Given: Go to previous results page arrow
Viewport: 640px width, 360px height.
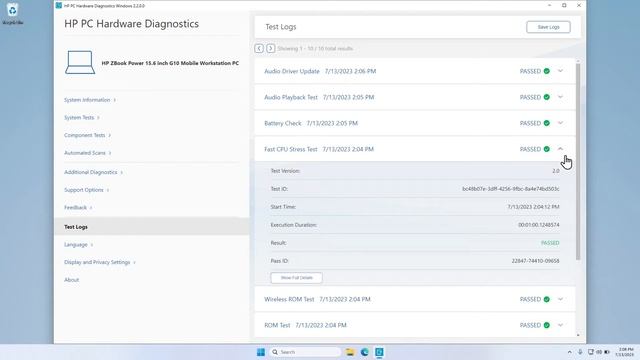Looking at the screenshot, I should point(259,48).
